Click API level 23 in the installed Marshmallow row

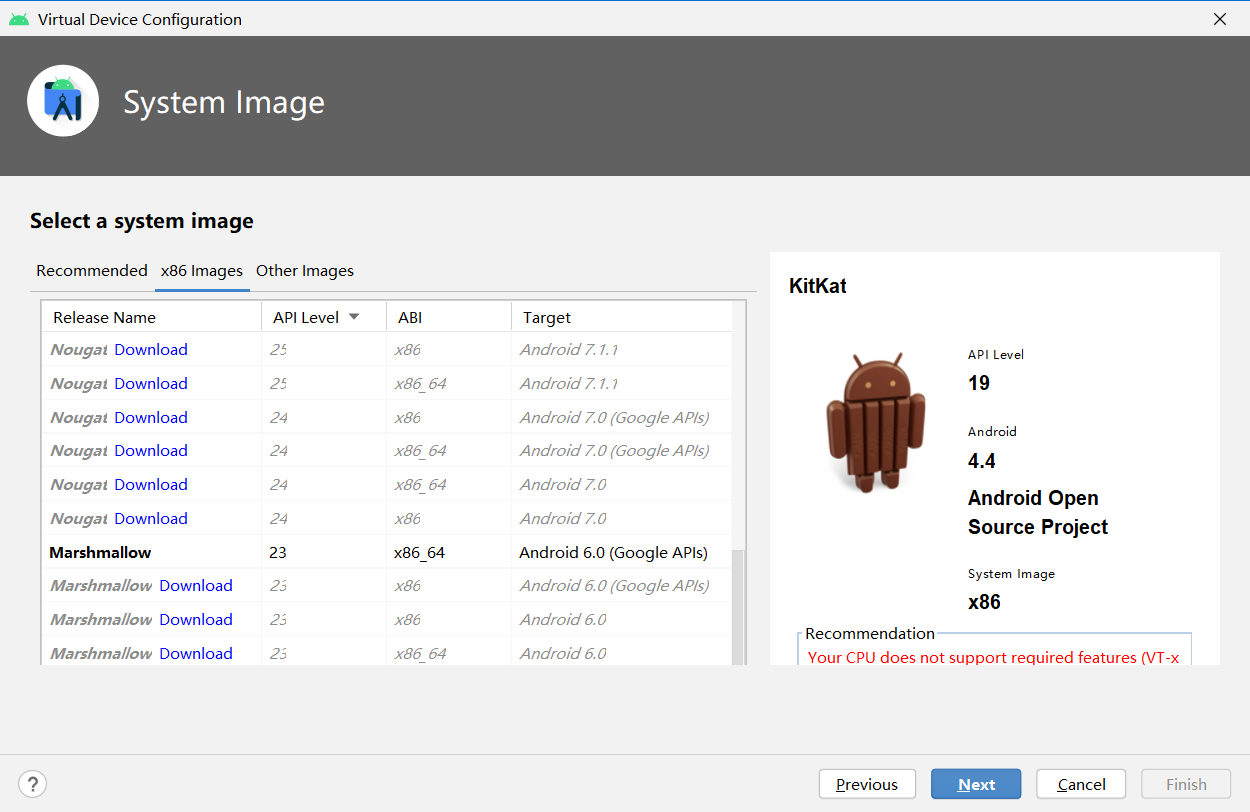click(x=278, y=552)
